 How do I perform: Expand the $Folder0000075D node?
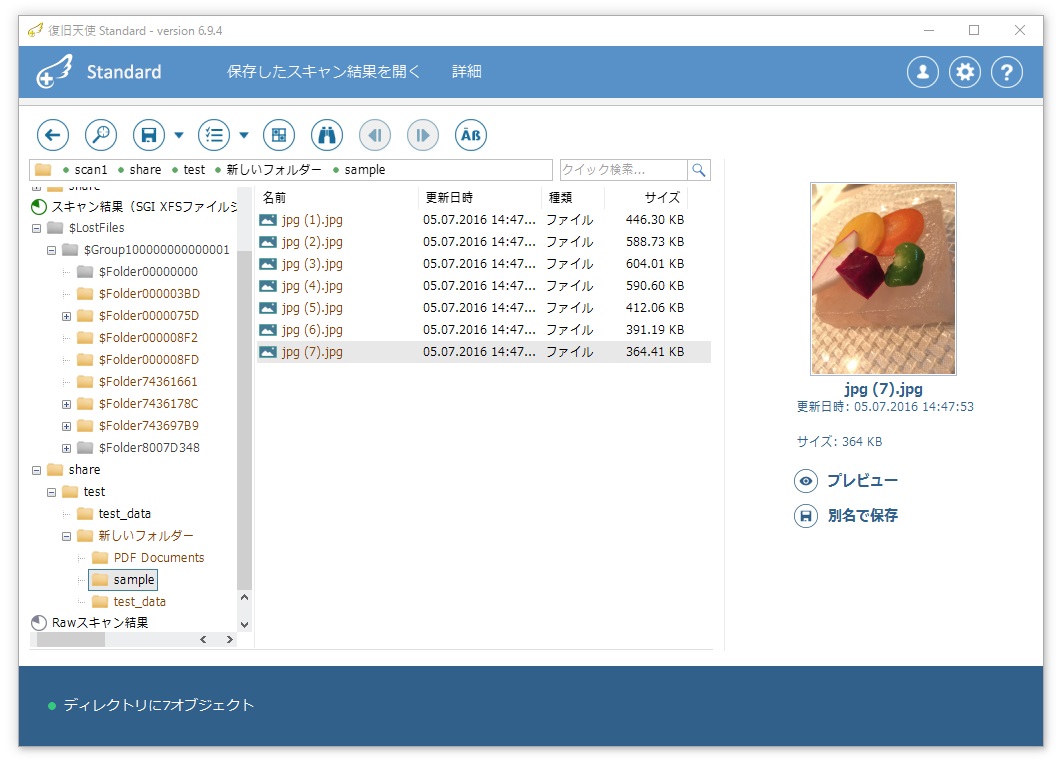(66, 316)
